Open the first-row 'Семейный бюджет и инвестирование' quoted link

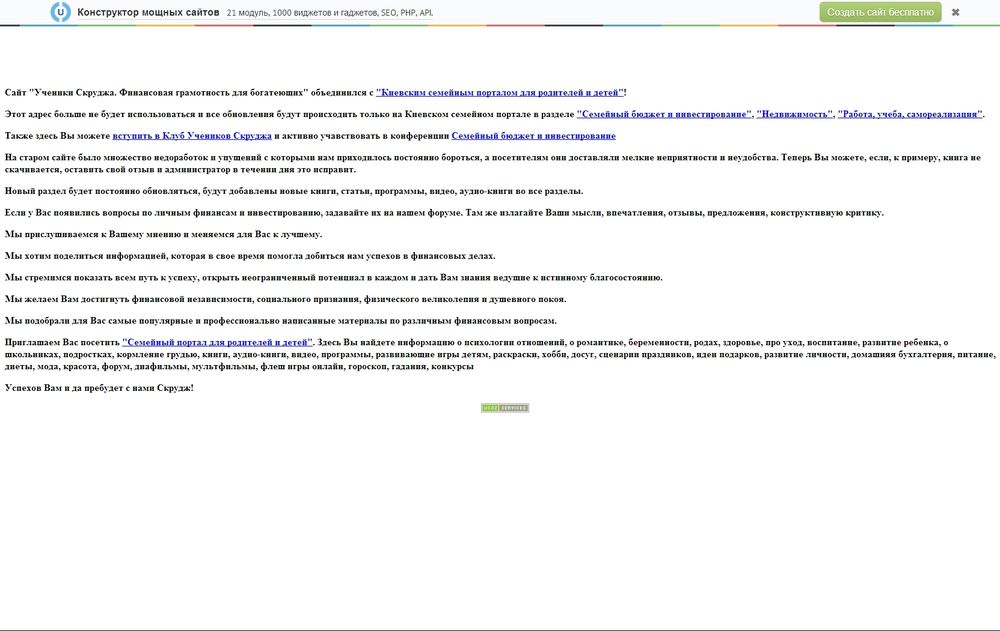click(x=664, y=114)
